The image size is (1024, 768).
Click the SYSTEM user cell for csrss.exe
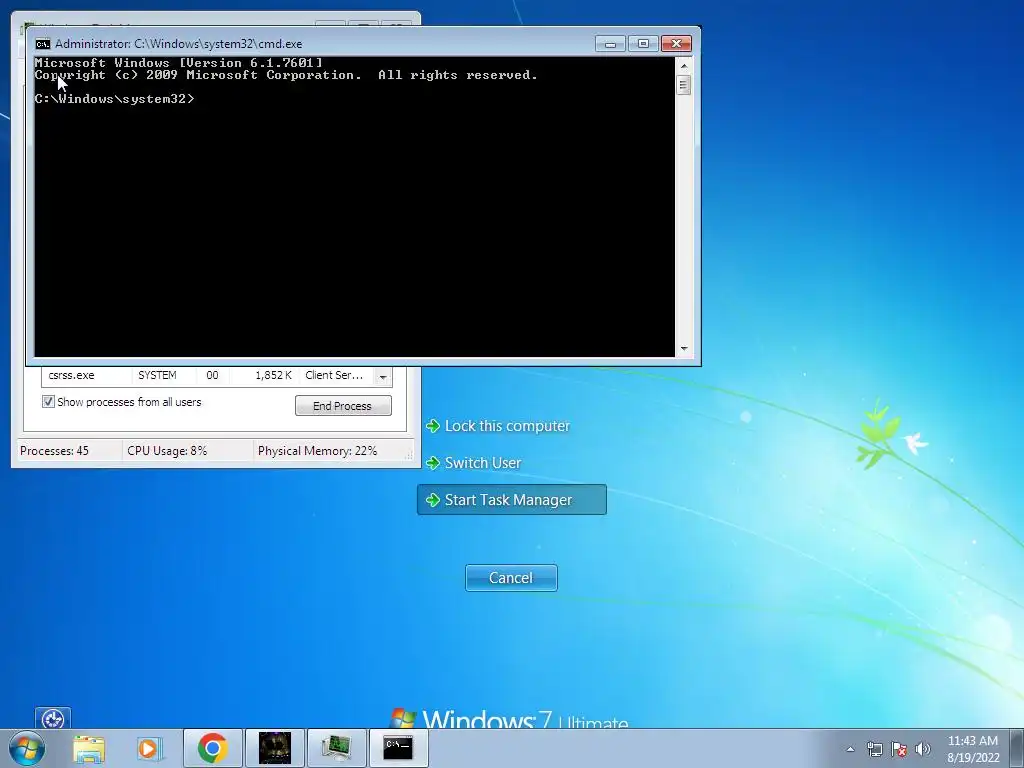(x=157, y=376)
